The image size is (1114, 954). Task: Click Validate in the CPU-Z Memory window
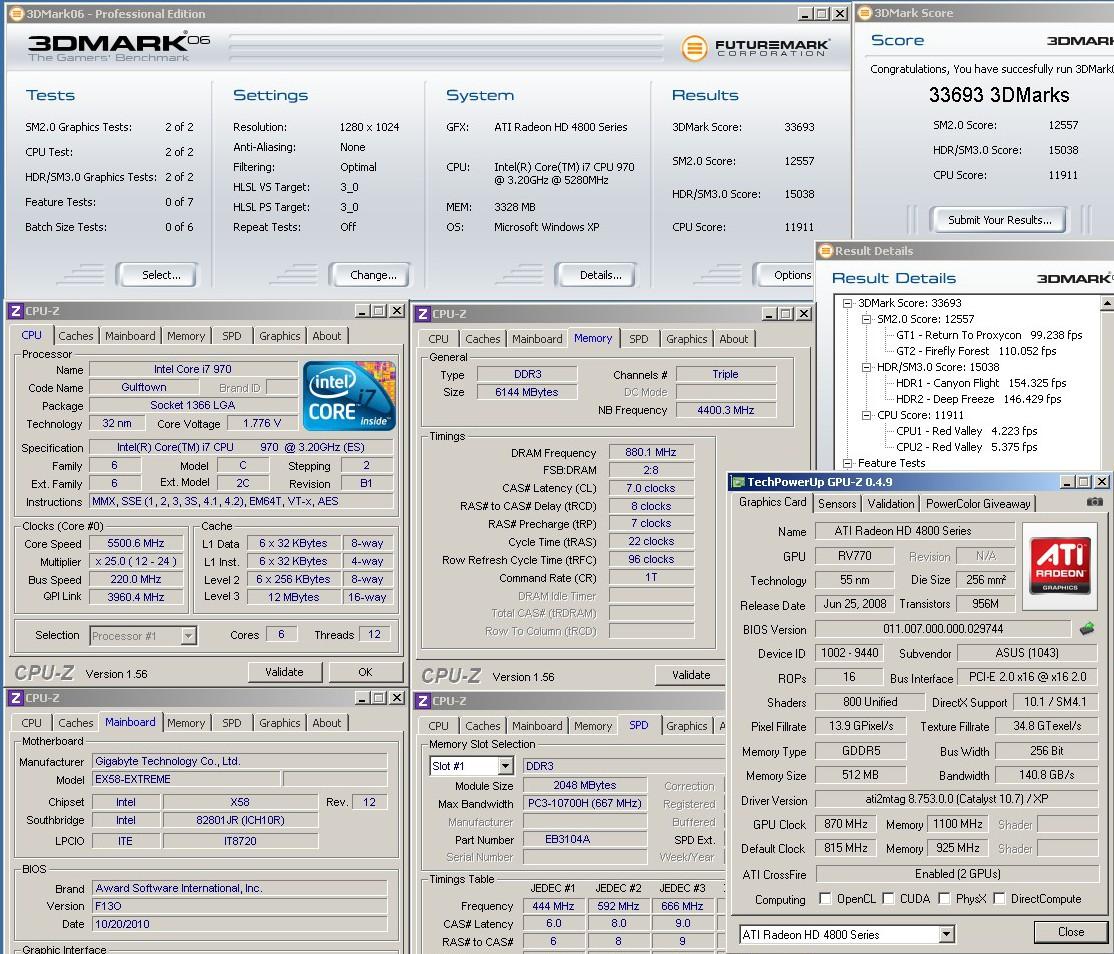691,675
